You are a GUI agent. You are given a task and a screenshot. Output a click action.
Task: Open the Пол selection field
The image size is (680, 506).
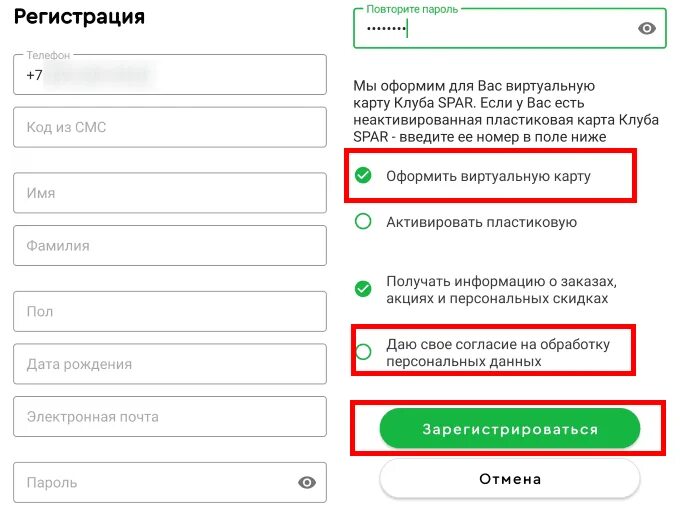(x=170, y=311)
